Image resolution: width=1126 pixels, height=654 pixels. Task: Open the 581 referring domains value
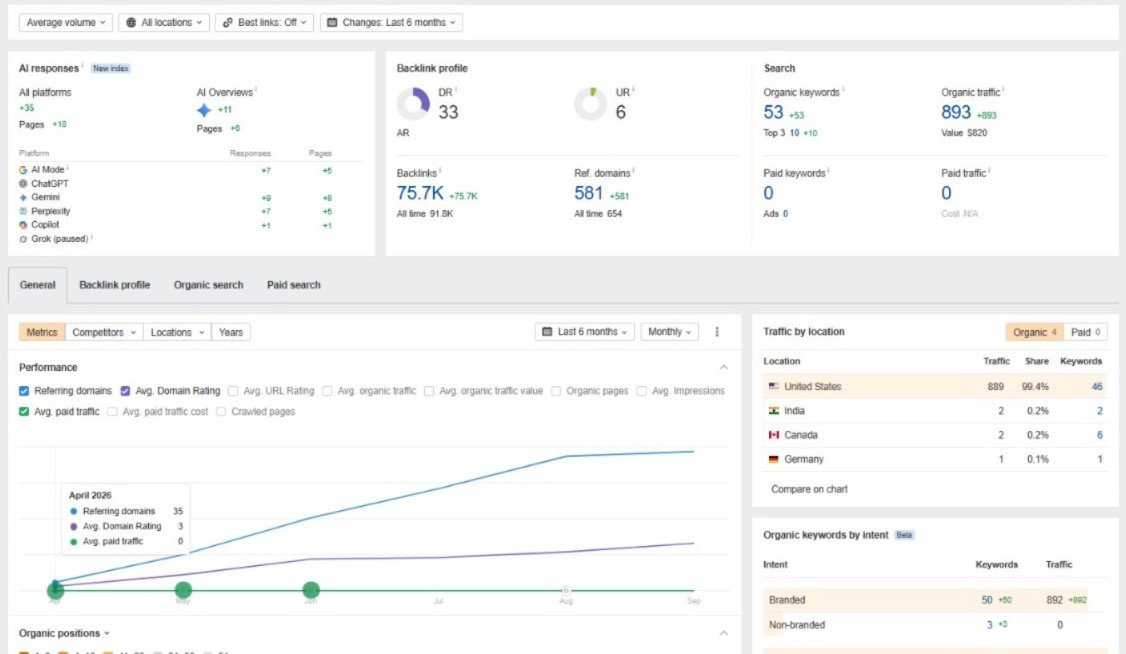[x=588, y=193]
